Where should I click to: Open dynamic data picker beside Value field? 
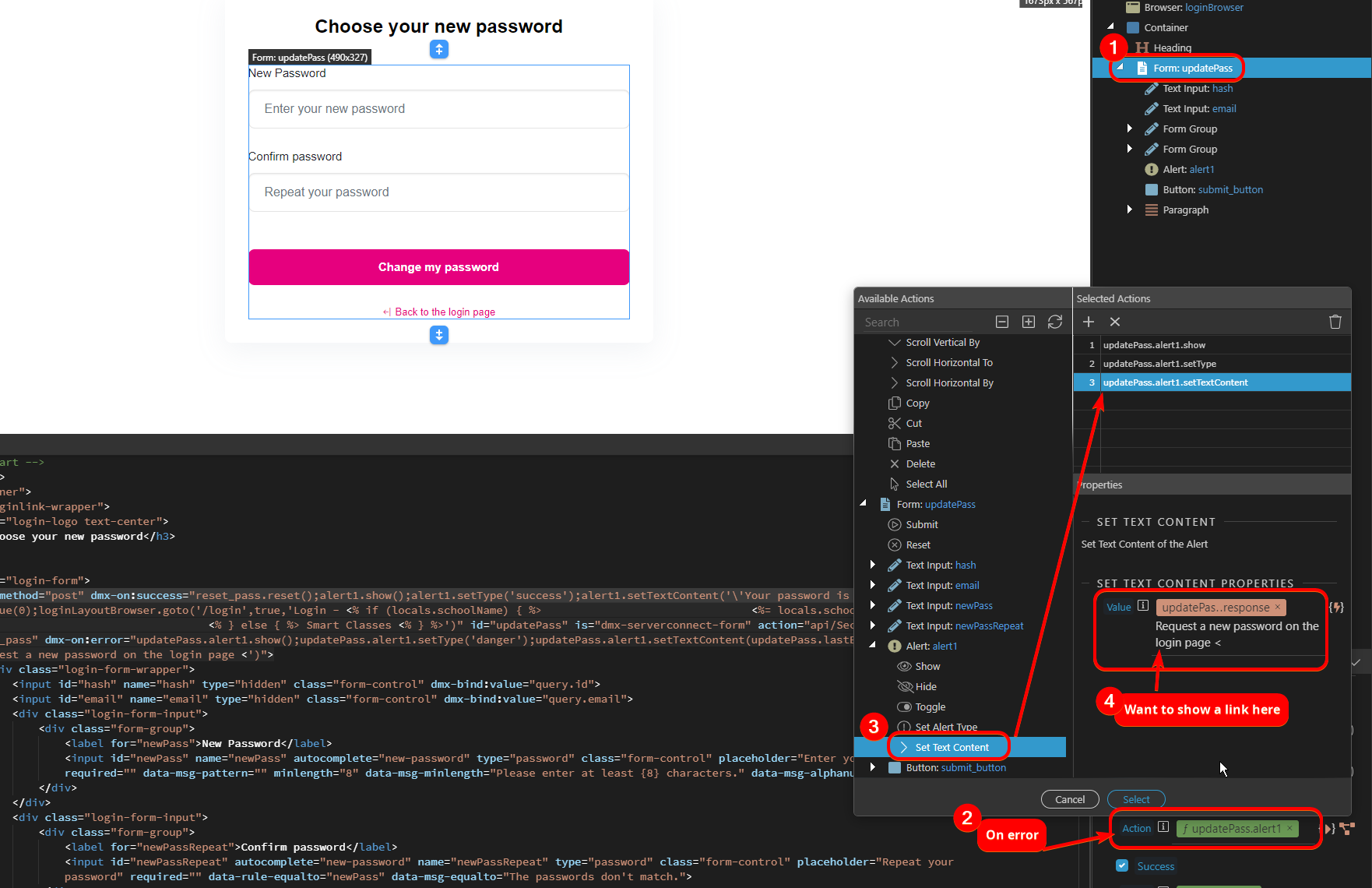pyautogui.click(x=1336, y=608)
